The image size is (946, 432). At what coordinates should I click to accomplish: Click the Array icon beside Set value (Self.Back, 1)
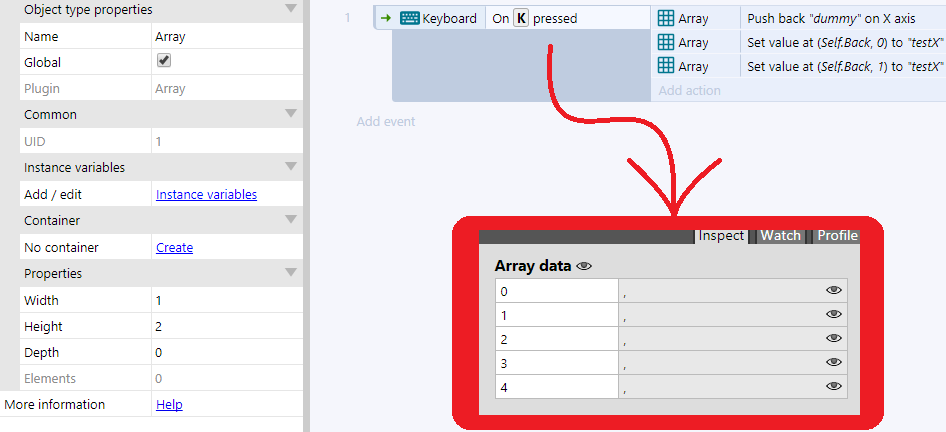pyautogui.click(x=665, y=66)
